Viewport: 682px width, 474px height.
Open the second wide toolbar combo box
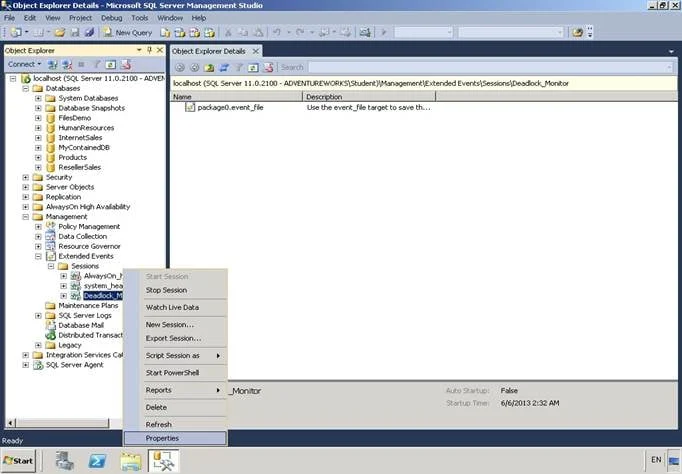click(x=511, y=33)
